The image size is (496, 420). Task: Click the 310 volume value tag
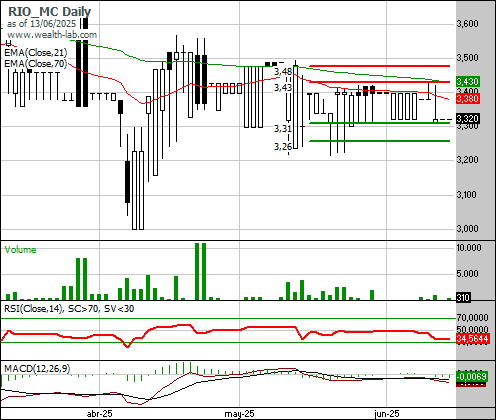click(463, 297)
